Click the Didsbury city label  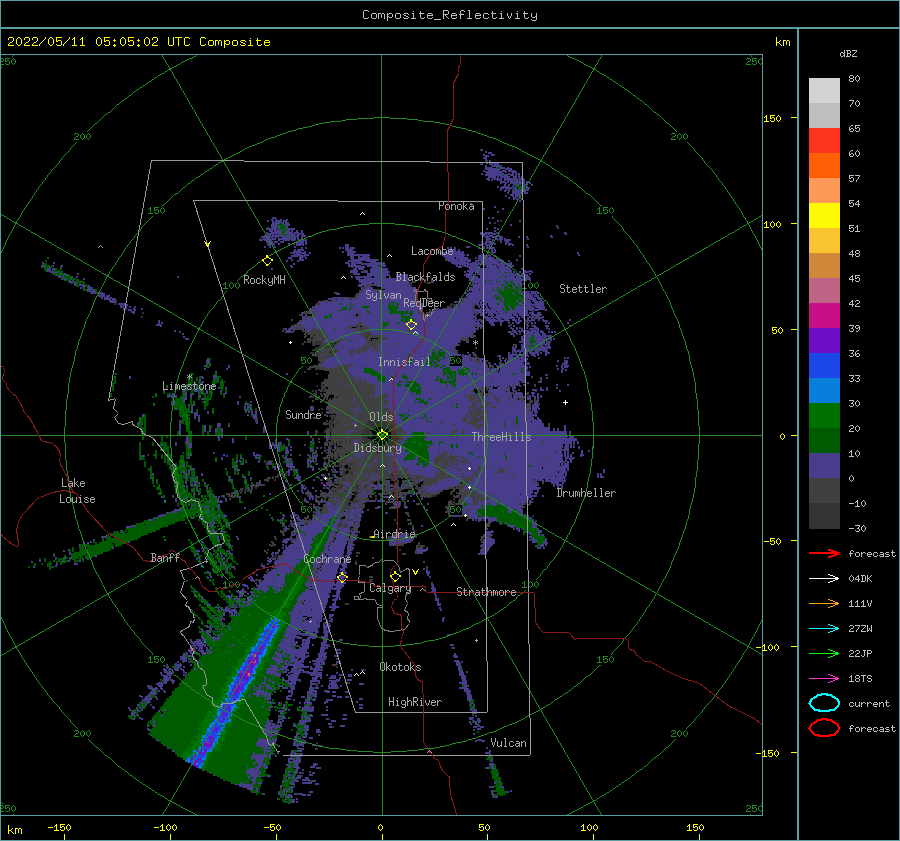click(x=378, y=448)
